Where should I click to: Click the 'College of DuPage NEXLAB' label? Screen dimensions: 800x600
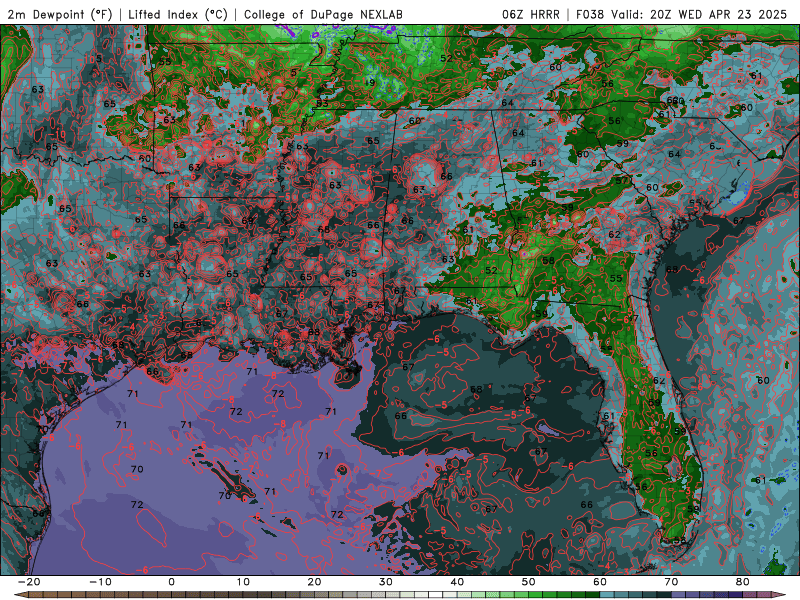pyautogui.click(x=323, y=14)
